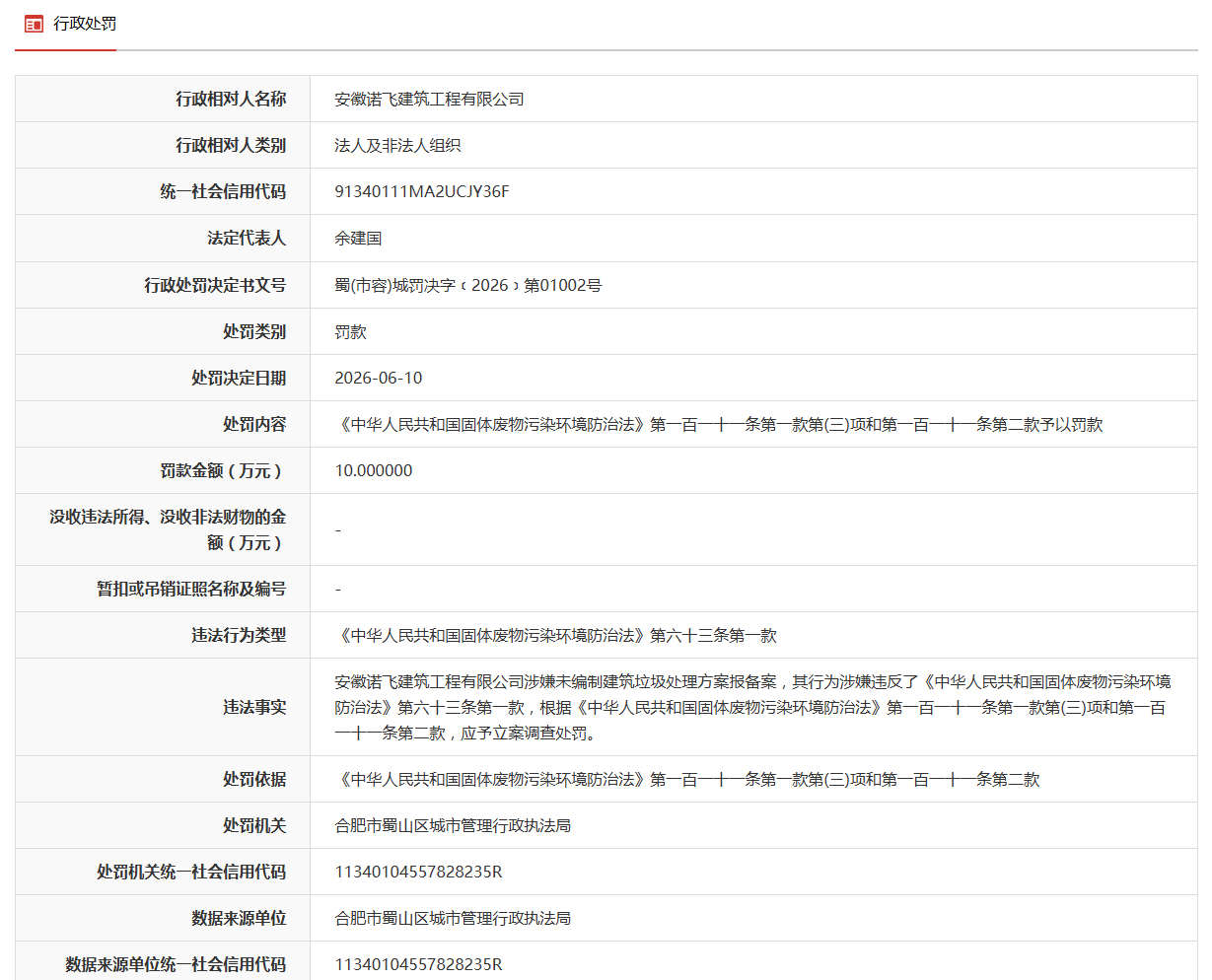This screenshot has height=980, width=1212.
Task: Click the 数据来源单位统一社会信用代码 label
Action: tap(176, 964)
